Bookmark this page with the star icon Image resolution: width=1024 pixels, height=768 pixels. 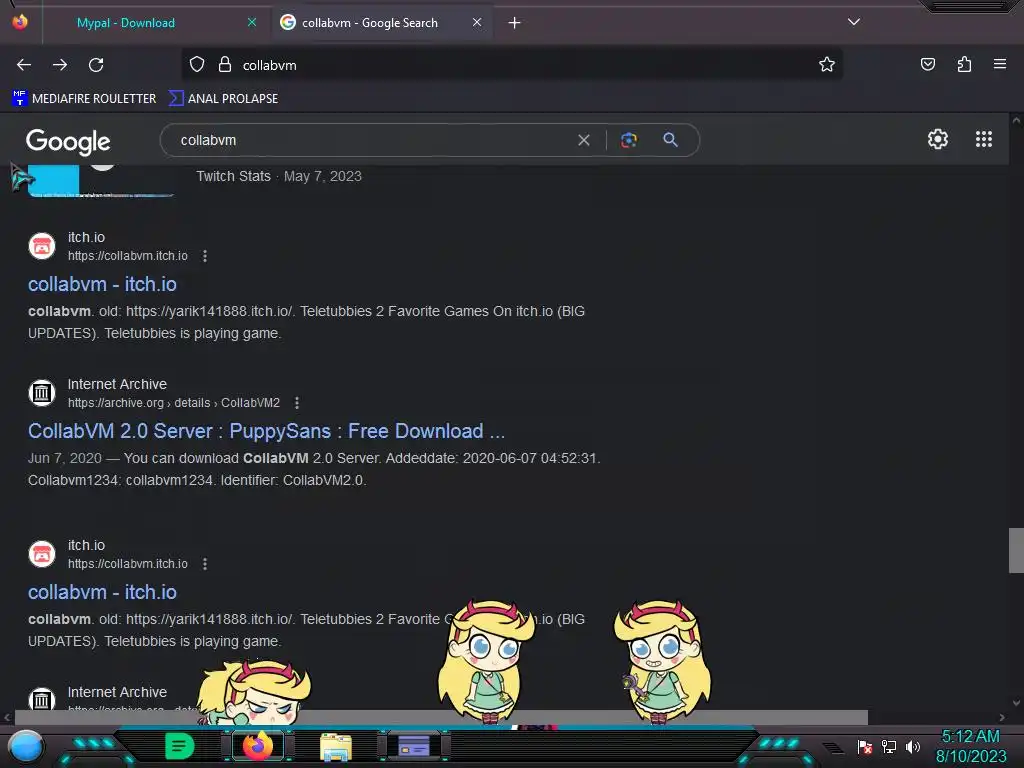tap(827, 65)
